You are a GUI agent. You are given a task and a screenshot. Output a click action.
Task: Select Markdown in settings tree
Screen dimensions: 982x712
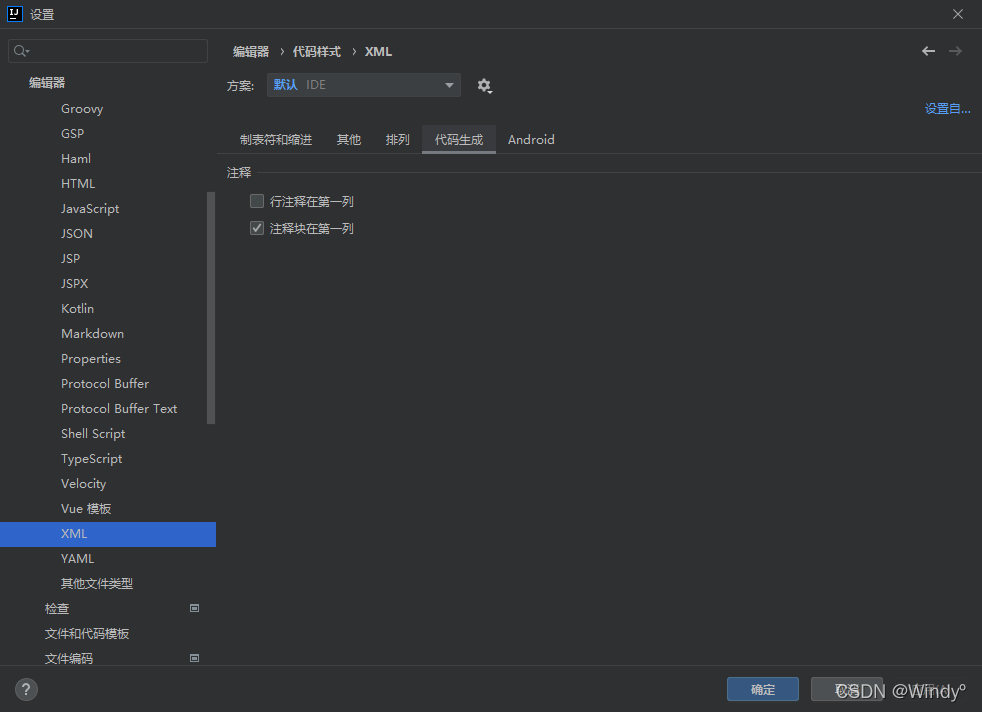click(92, 334)
